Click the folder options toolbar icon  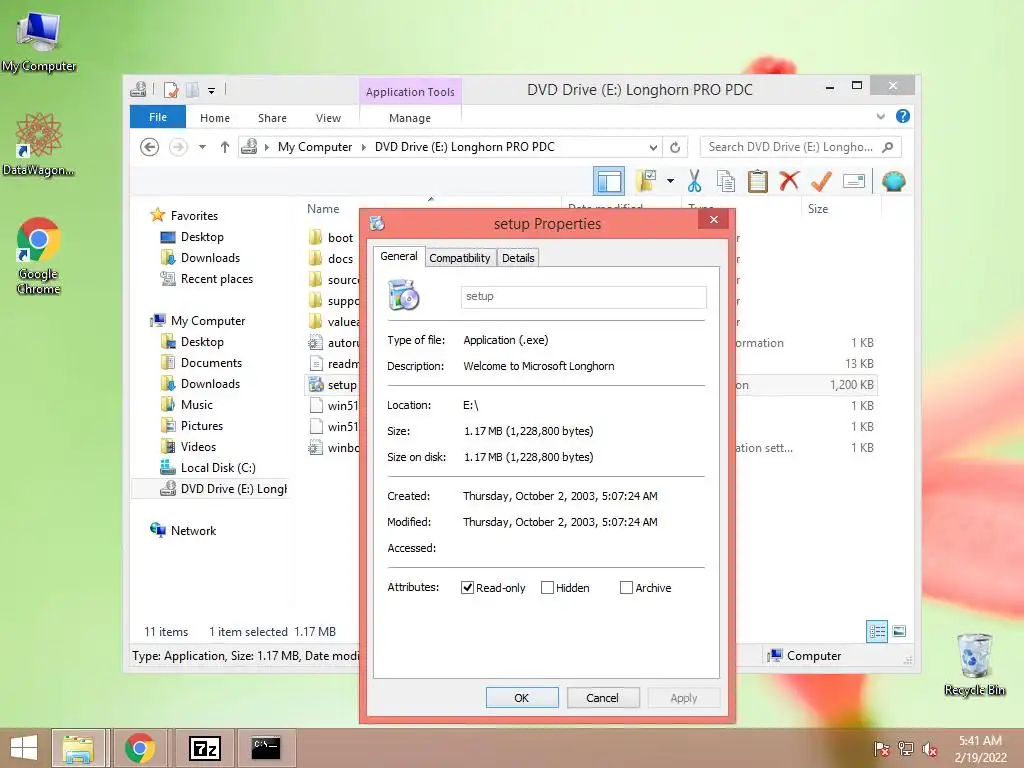pos(646,181)
